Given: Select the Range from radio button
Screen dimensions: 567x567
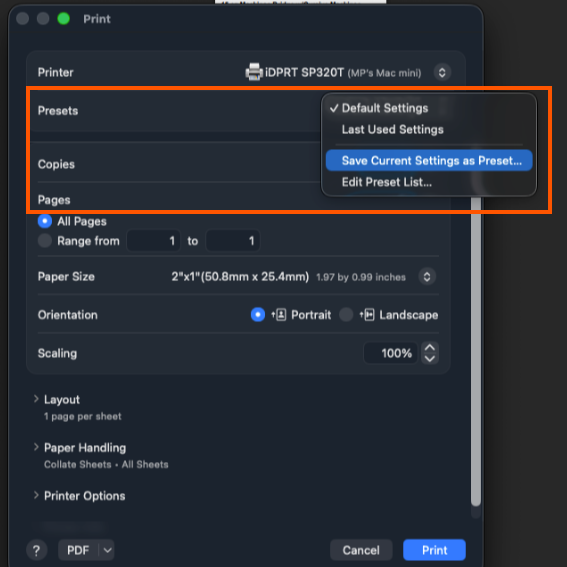Looking at the screenshot, I should 45,240.
